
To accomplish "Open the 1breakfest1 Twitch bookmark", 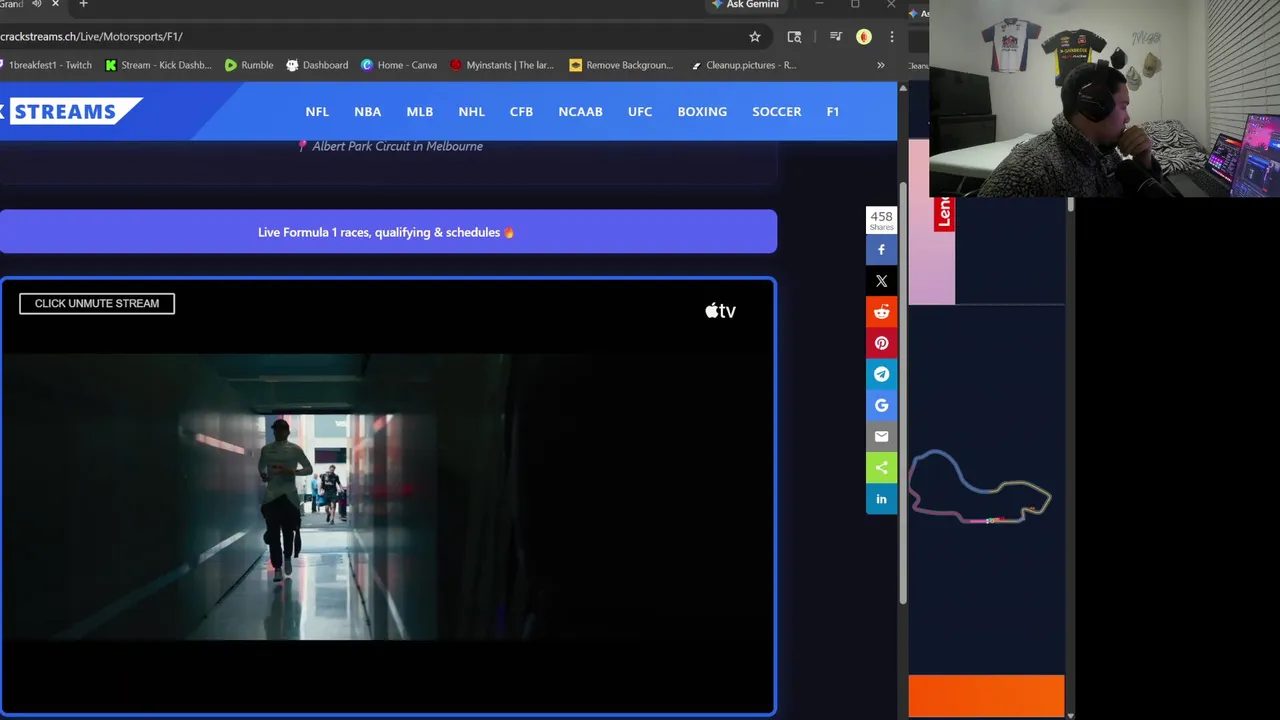I will point(46,65).
